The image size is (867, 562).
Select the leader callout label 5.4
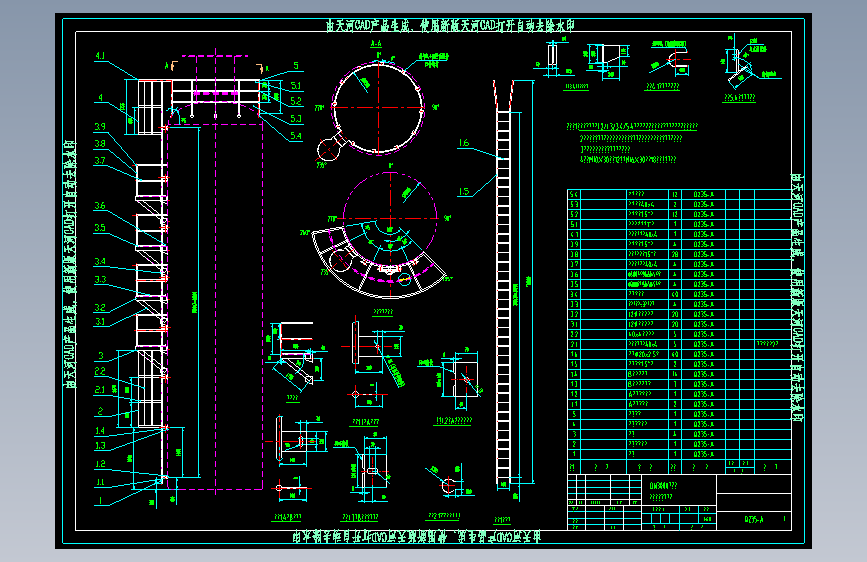[x=296, y=136]
